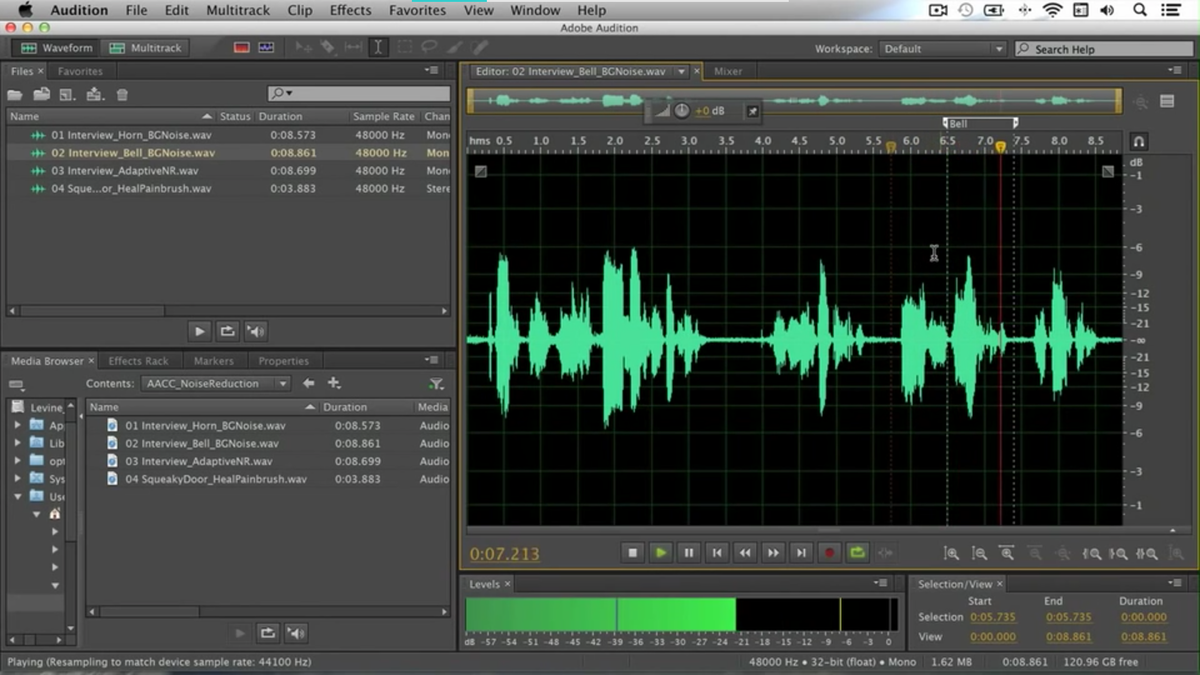Image resolution: width=1200 pixels, height=675 pixels.
Task: Click the Zoom In at In Point icon
Action: (x=1093, y=552)
